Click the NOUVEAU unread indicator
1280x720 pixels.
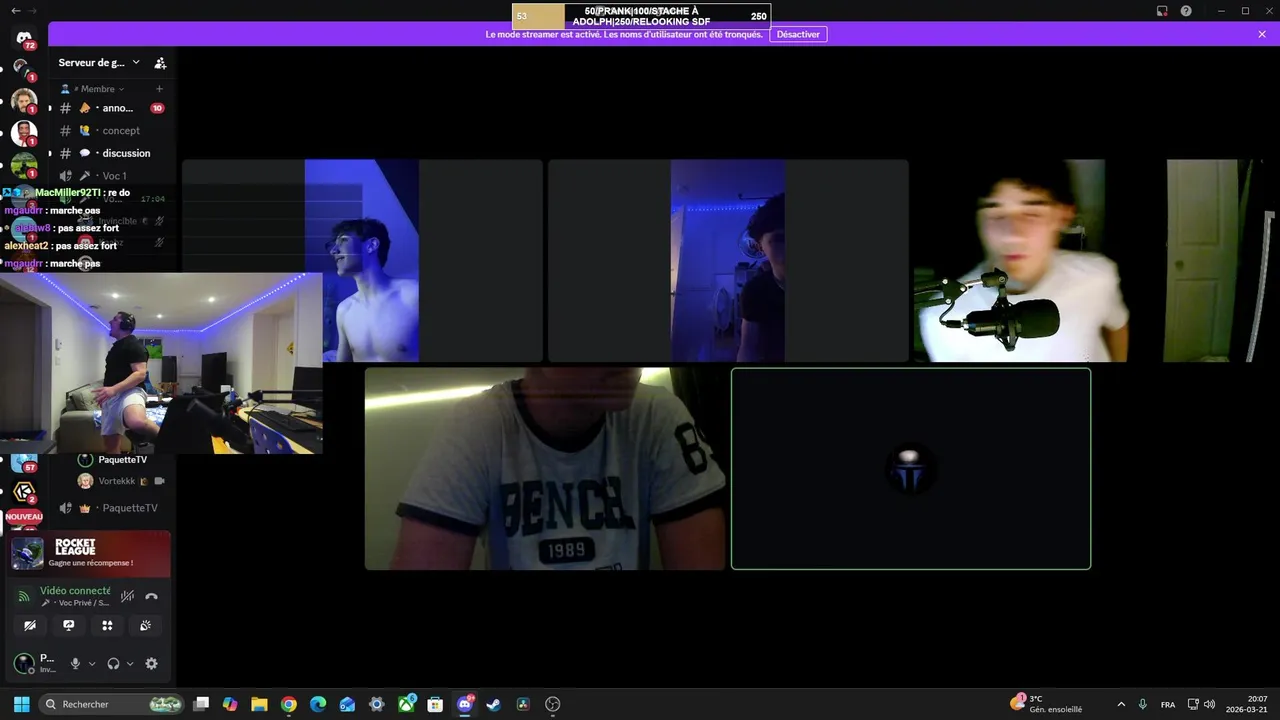click(24, 517)
